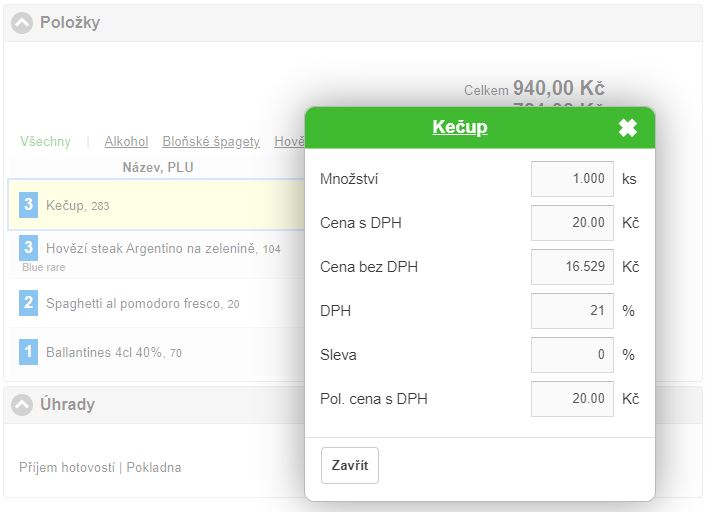This screenshot has width=712, height=512.
Task: Close the Kečup dialog with the X icon
Action: pos(627,128)
